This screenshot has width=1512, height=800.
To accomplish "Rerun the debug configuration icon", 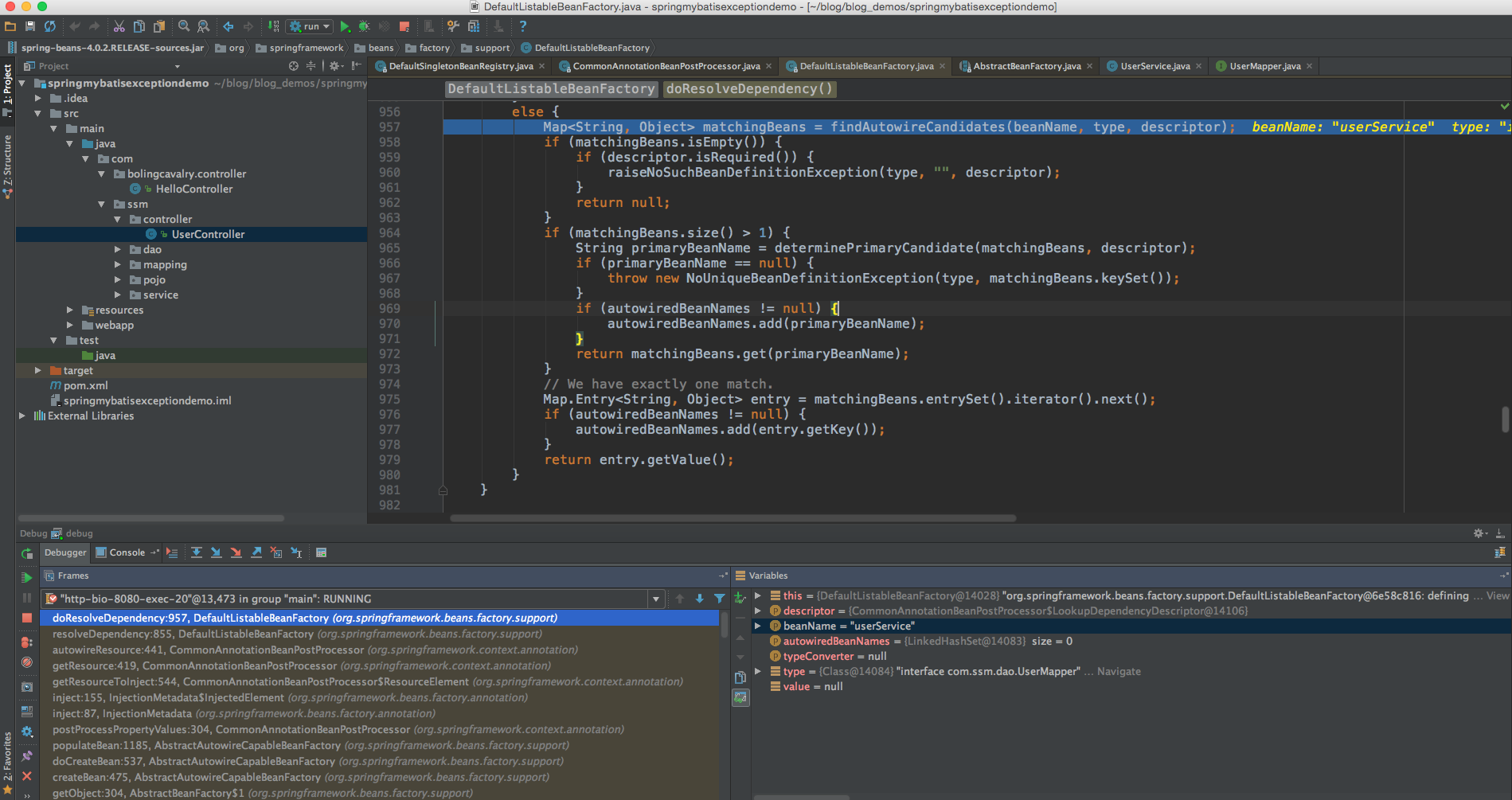I will point(27,553).
